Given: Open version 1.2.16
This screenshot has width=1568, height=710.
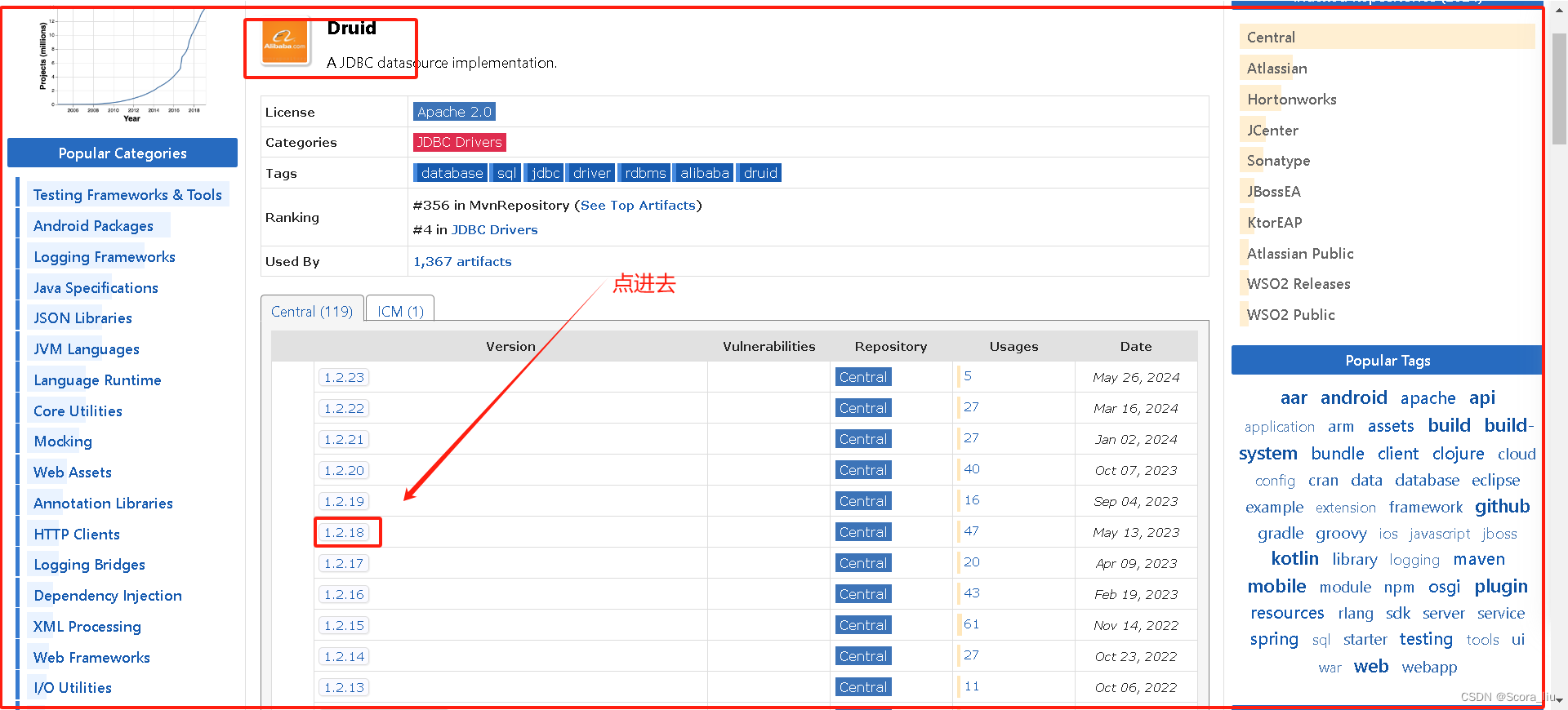Looking at the screenshot, I should click(x=344, y=594).
